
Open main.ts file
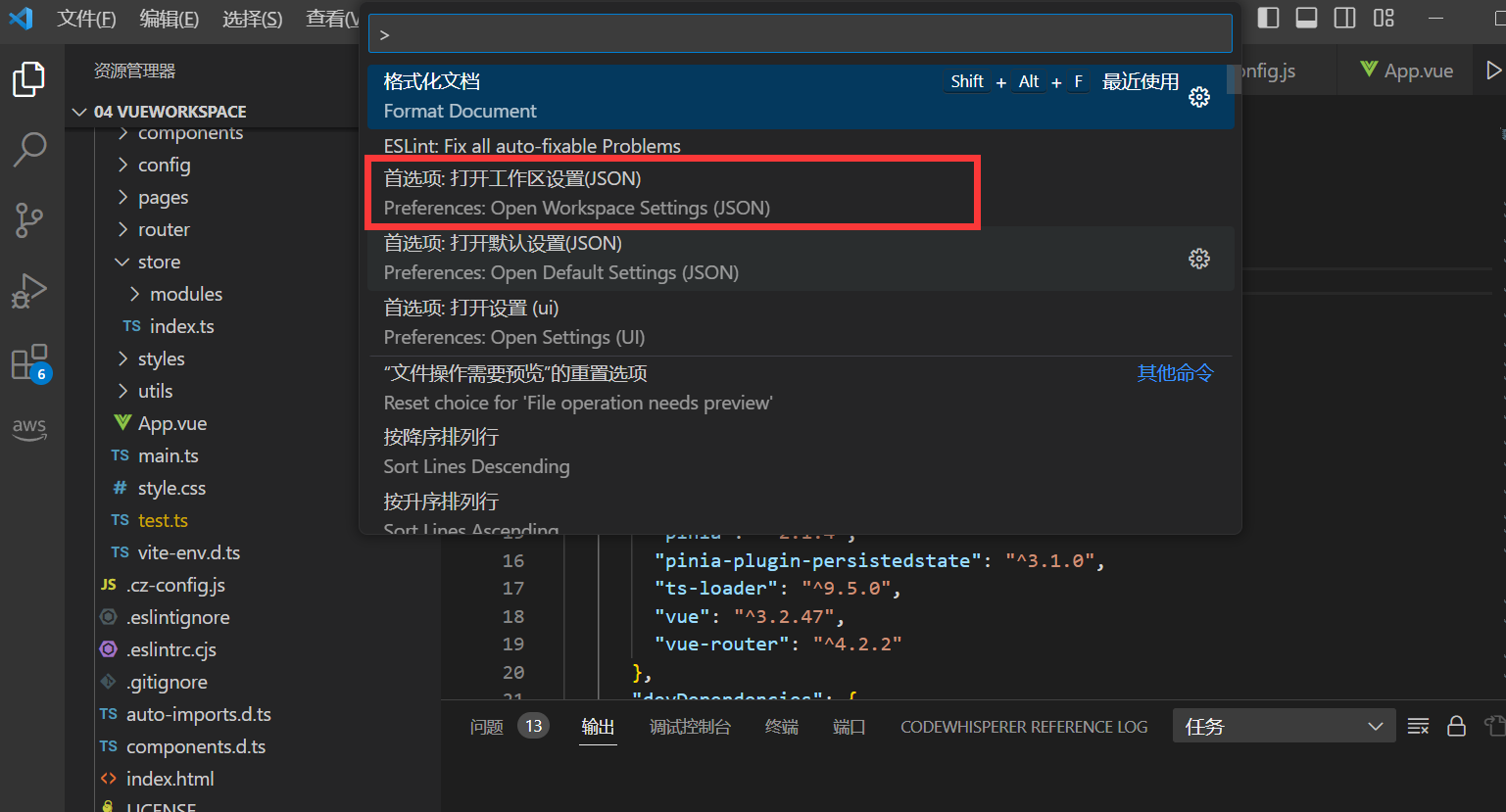point(168,455)
